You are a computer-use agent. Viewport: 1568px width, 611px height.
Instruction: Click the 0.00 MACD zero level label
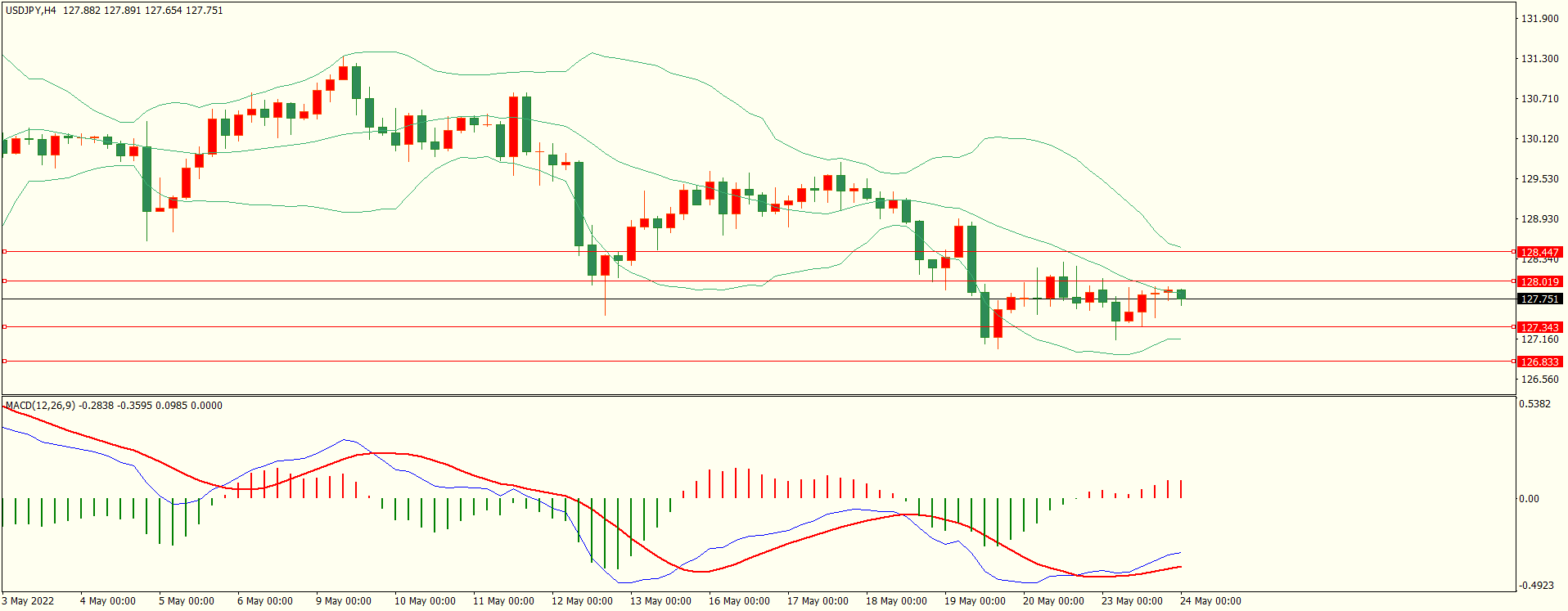(x=1529, y=499)
